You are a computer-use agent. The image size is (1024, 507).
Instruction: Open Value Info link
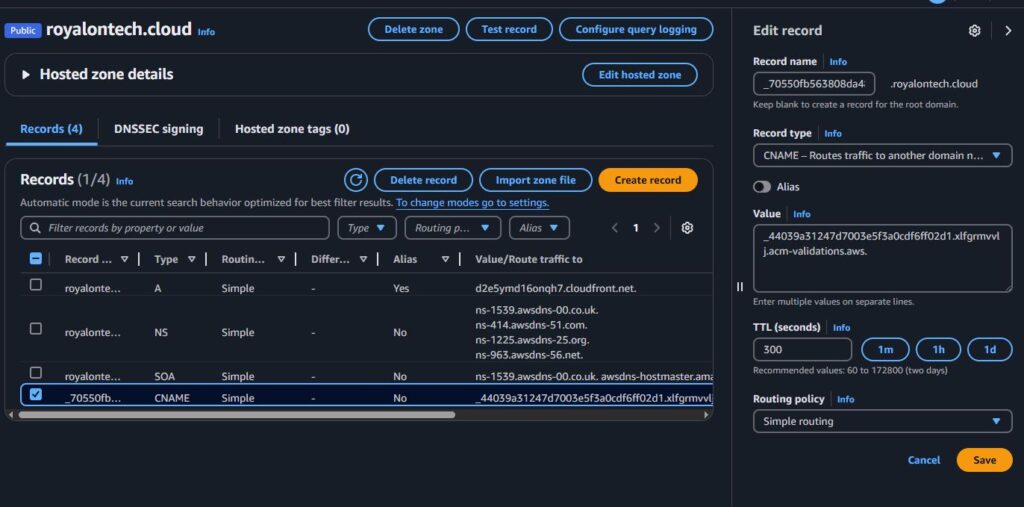point(801,214)
